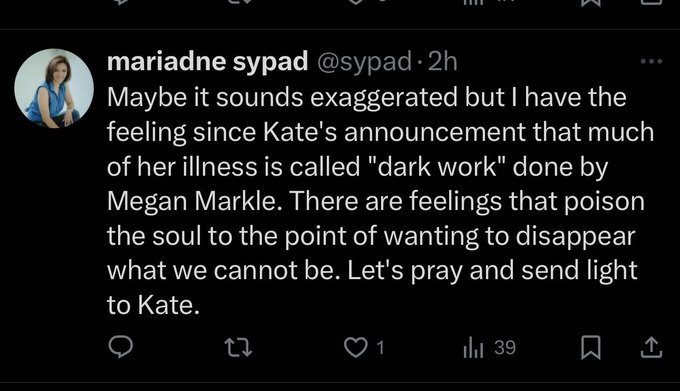680x391 pixels.
Task: Open mariadne sypad's profile picture
Action: pos(54,88)
